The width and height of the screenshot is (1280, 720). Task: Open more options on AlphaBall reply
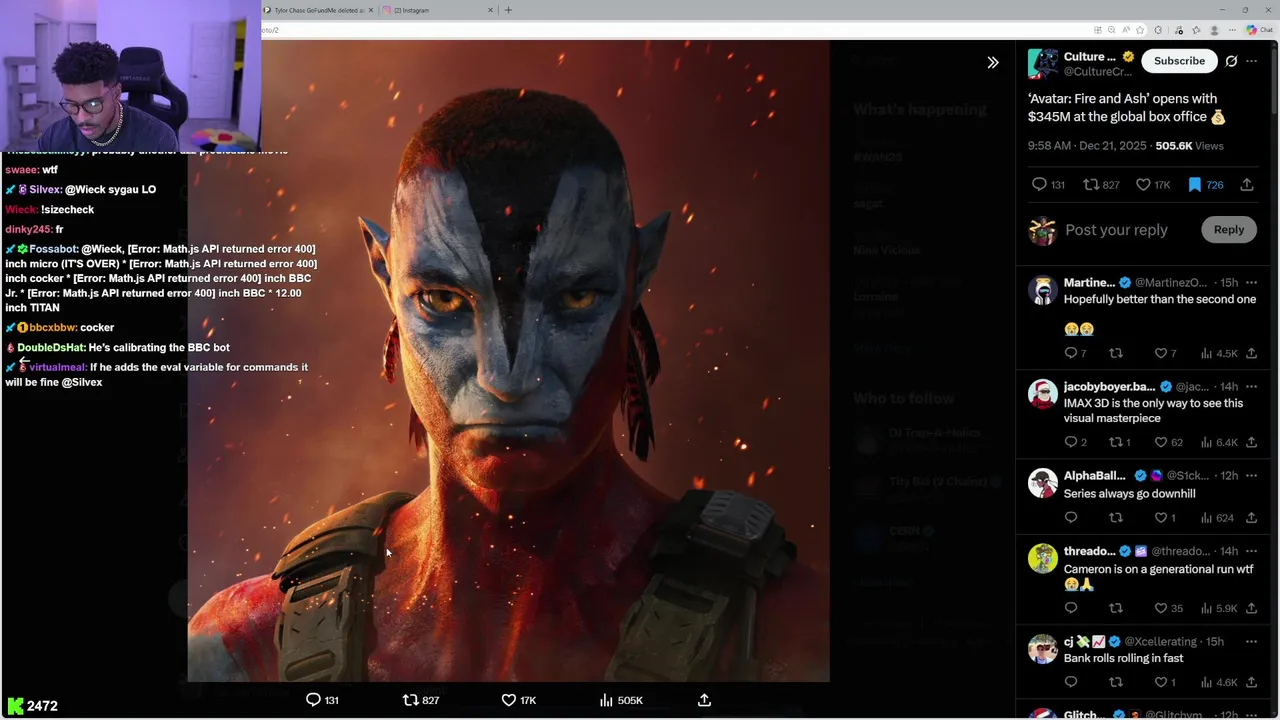[1251, 476]
